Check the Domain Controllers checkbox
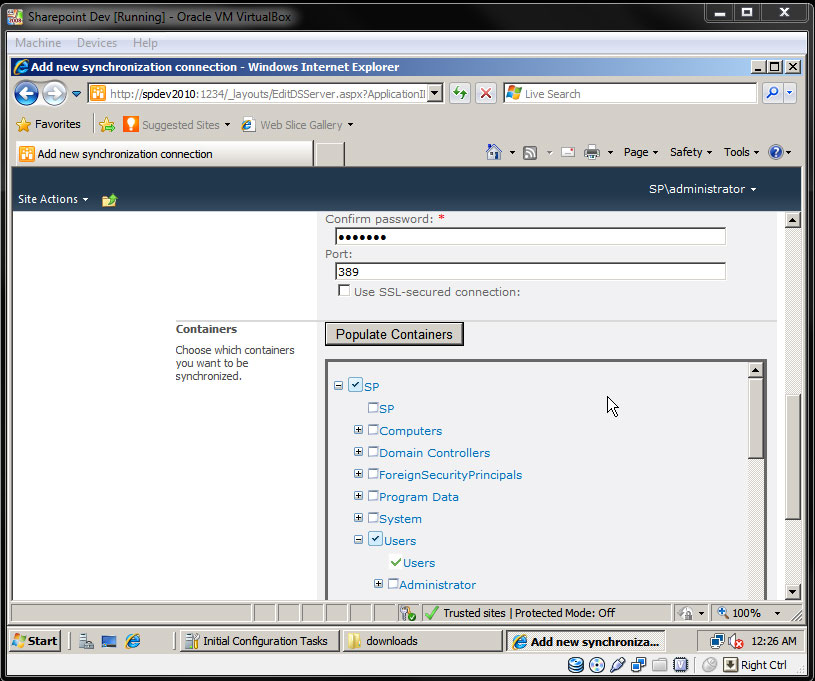 pyautogui.click(x=373, y=451)
